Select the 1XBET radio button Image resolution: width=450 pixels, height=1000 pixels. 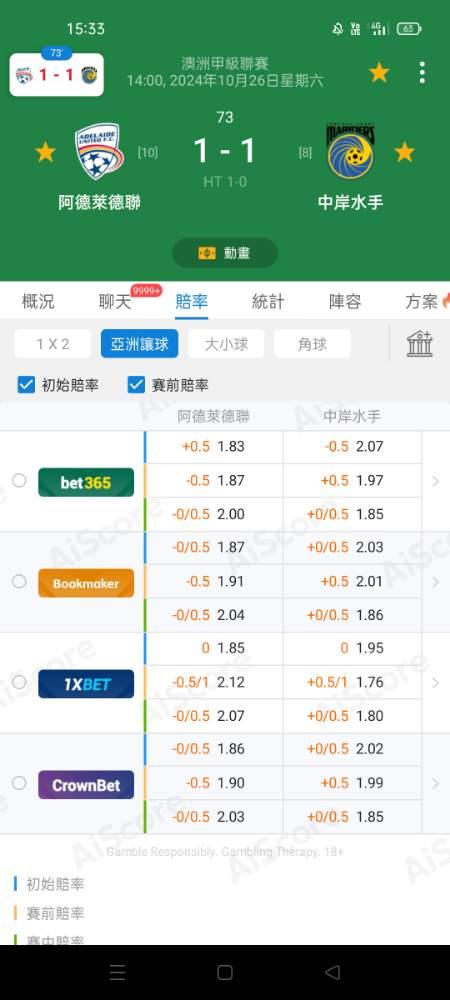pos(19,682)
